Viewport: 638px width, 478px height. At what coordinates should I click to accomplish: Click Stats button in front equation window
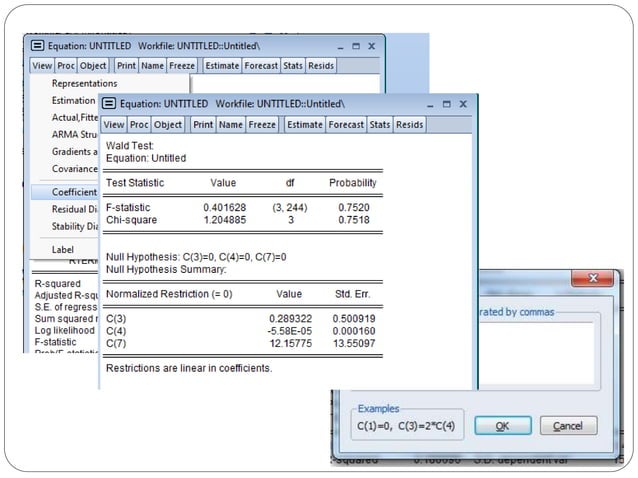(x=379, y=125)
